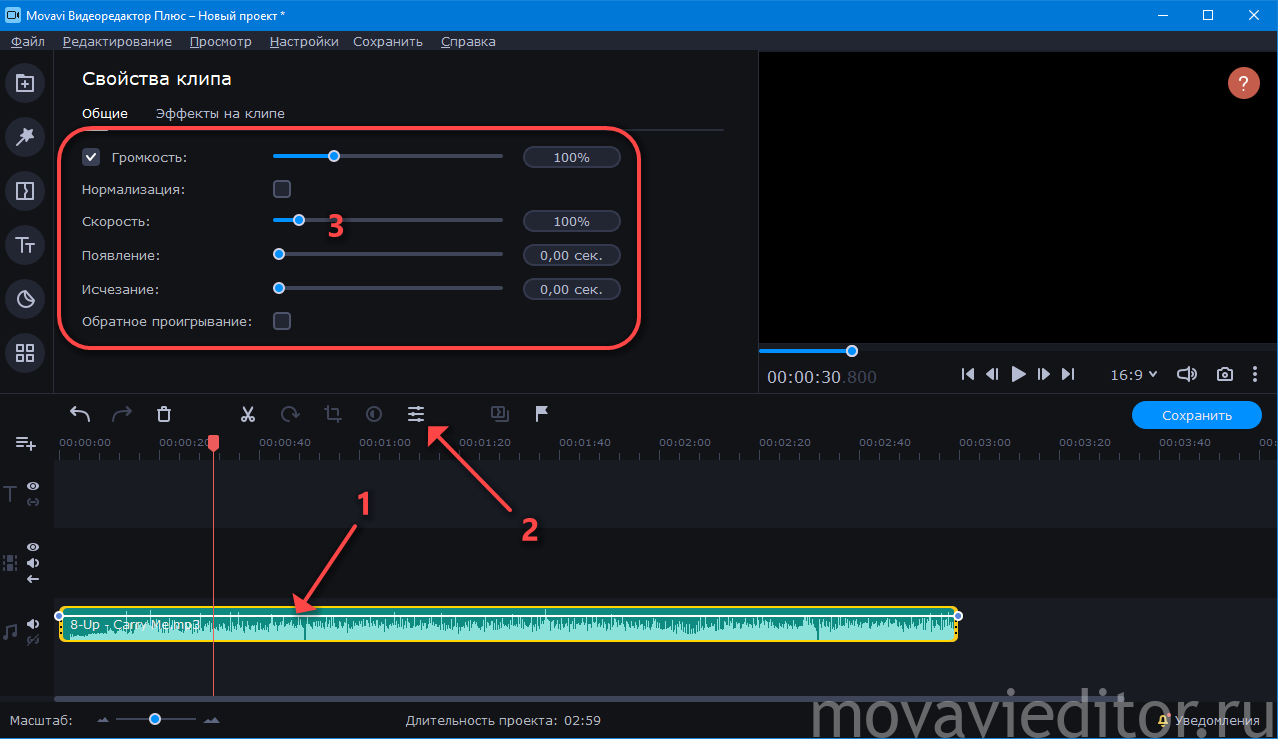Open the Transitions panel in sidebar
Viewport: 1278px width, 739px height.
pyautogui.click(x=25, y=191)
